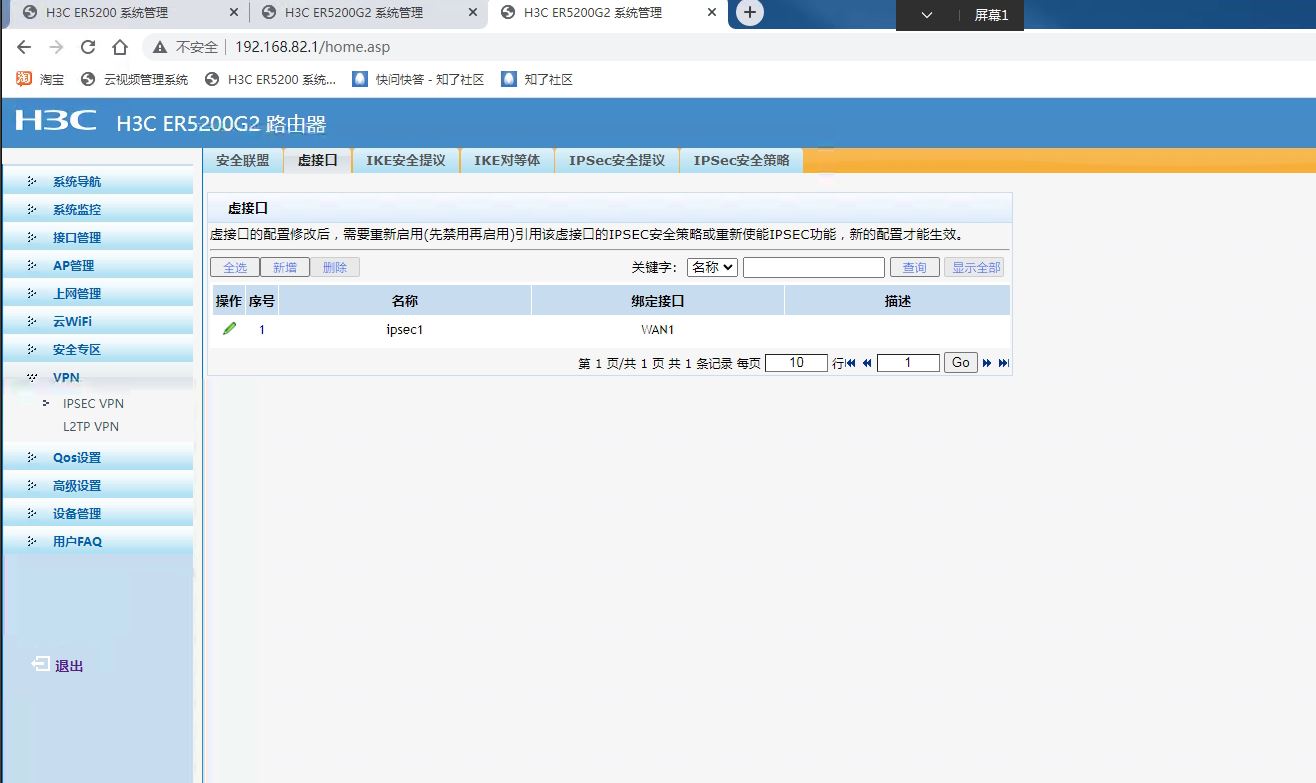Click the 显示全部 button
Image resolution: width=1316 pixels, height=783 pixels.
[976, 267]
